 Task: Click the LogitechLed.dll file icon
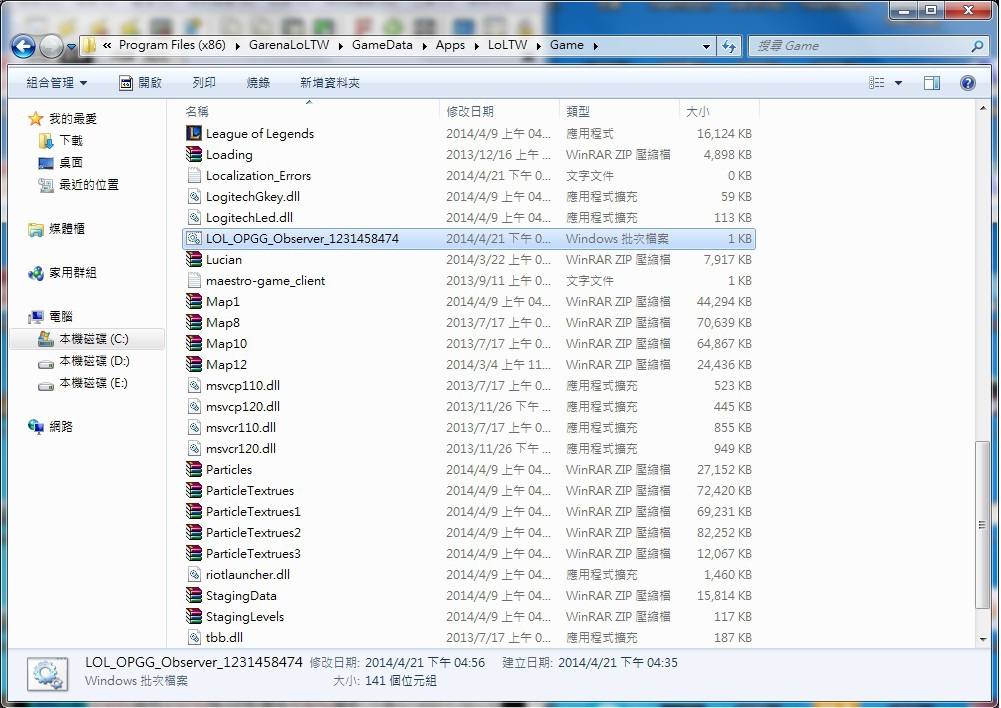[x=193, y=217]
